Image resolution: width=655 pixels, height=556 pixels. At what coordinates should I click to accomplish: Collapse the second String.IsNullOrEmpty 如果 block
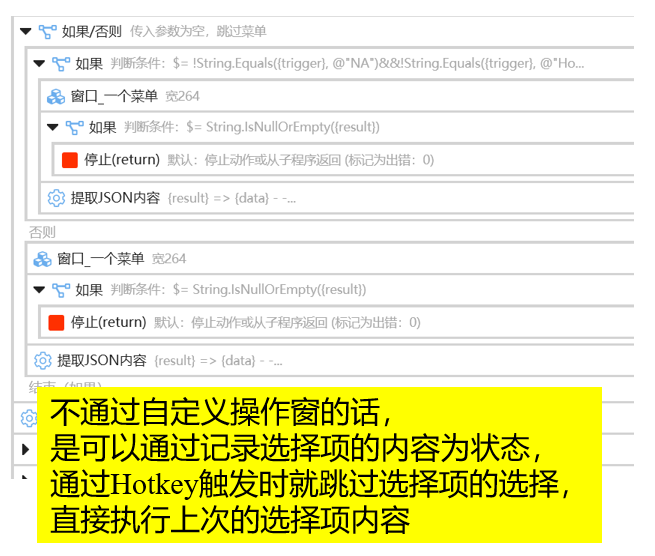point(39,289)
